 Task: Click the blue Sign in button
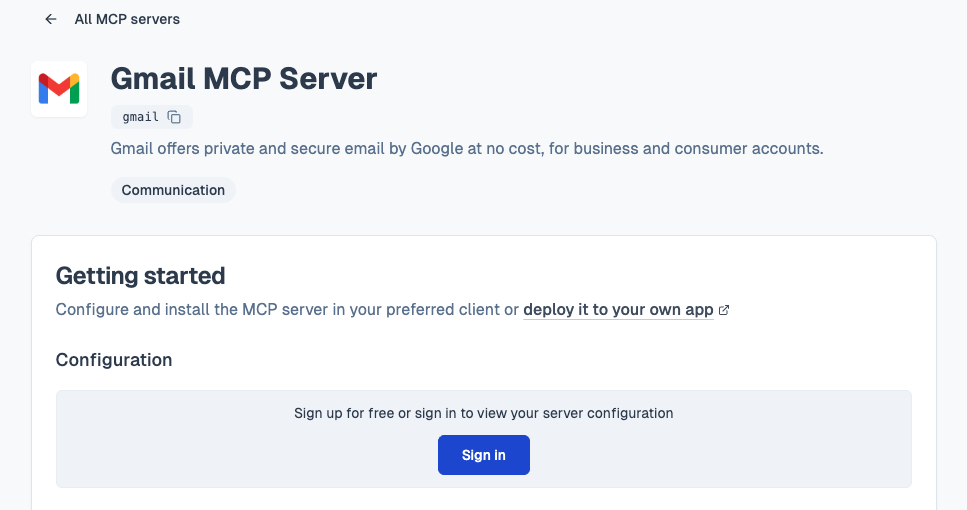484,455
